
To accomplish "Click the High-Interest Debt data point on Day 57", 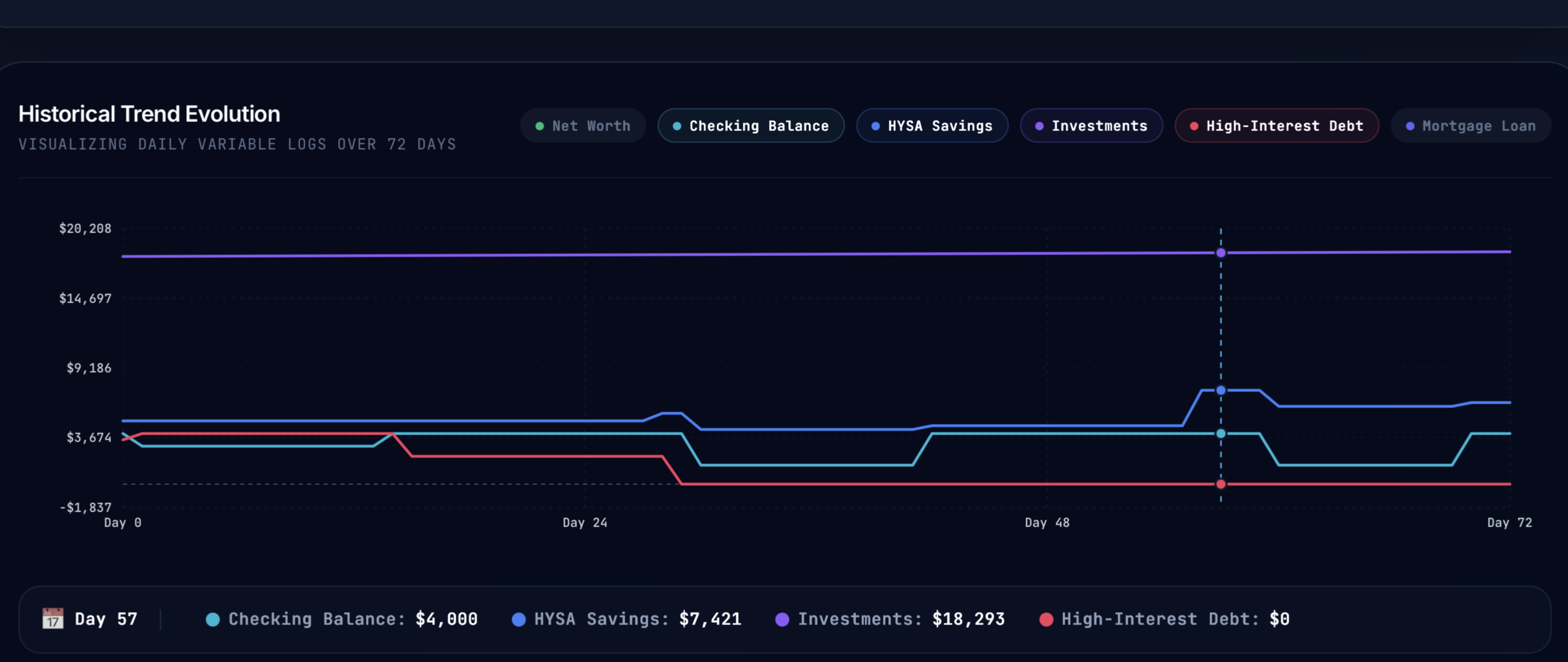I will coord(1220,484).
